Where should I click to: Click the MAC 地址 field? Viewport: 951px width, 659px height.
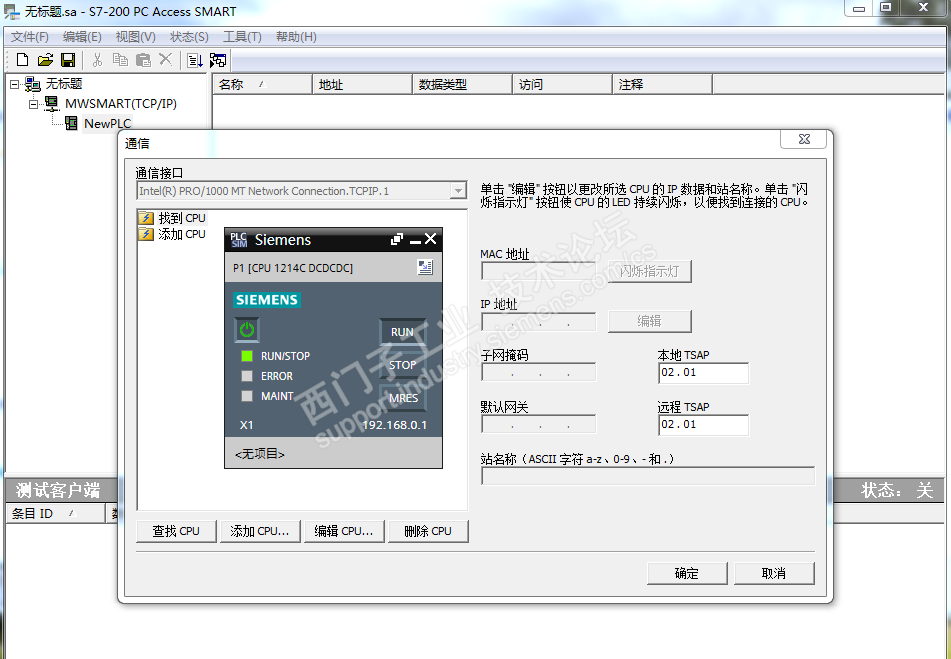539,271
